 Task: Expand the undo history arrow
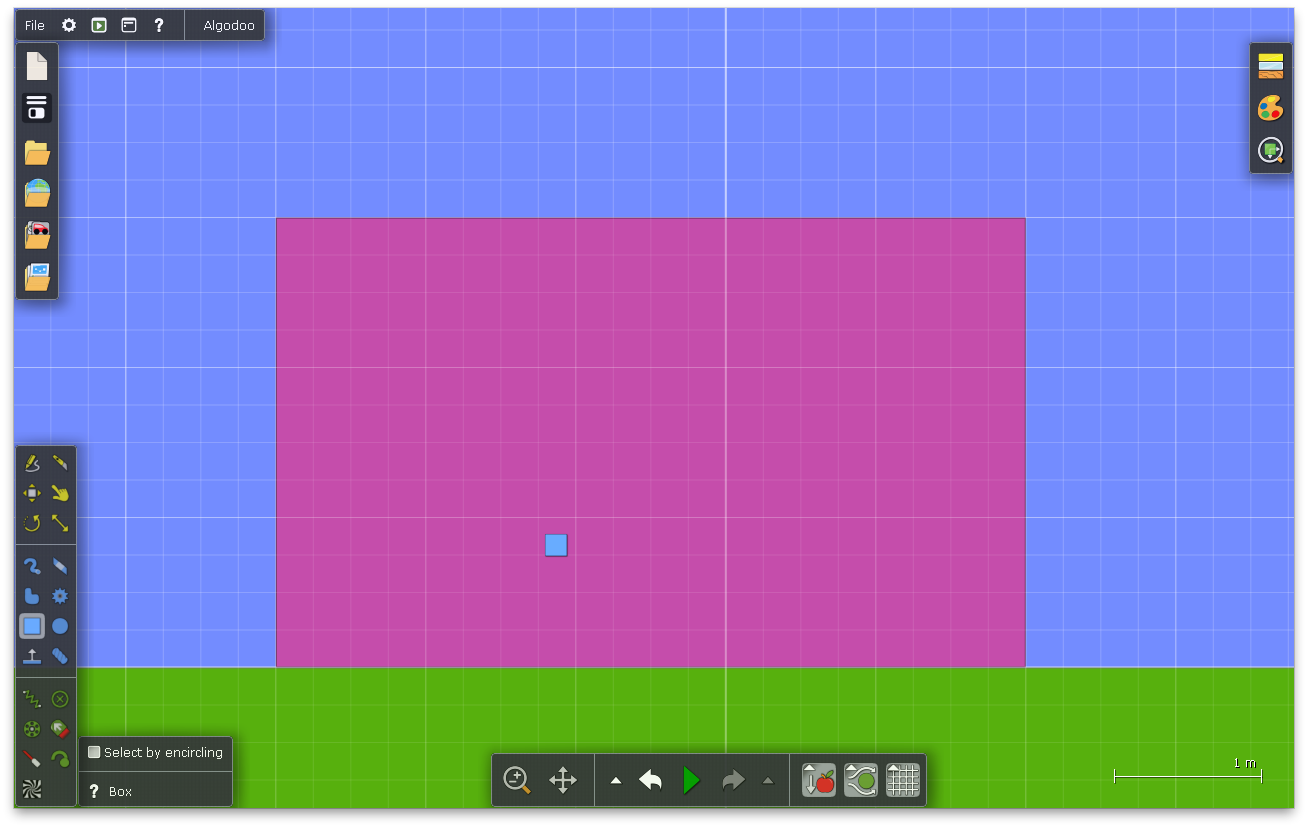pos(616,781)
